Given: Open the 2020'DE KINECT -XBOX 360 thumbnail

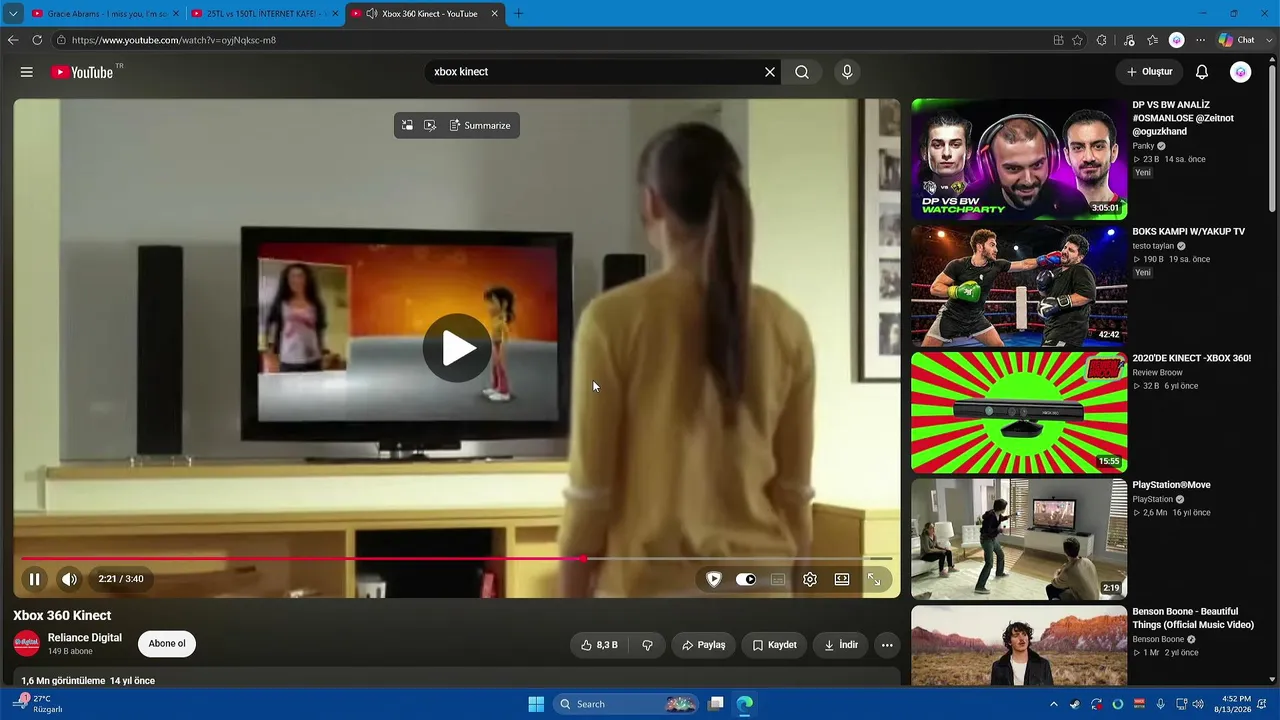Looking at the screenshot, I should pos(1019,412).
